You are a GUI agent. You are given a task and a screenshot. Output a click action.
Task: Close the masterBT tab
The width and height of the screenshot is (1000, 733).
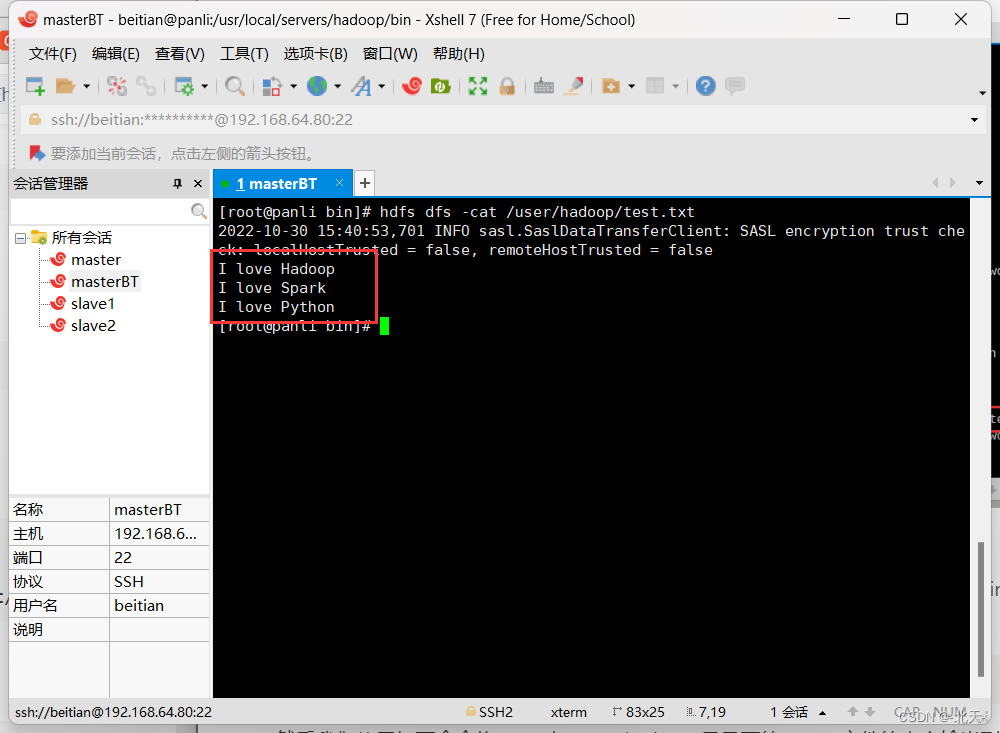tap(339, 183)
